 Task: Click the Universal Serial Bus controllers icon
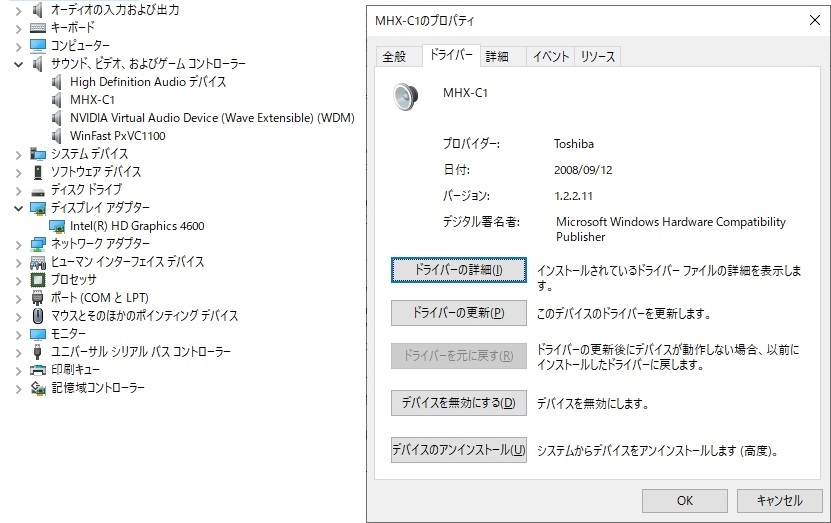pos(38,352)
